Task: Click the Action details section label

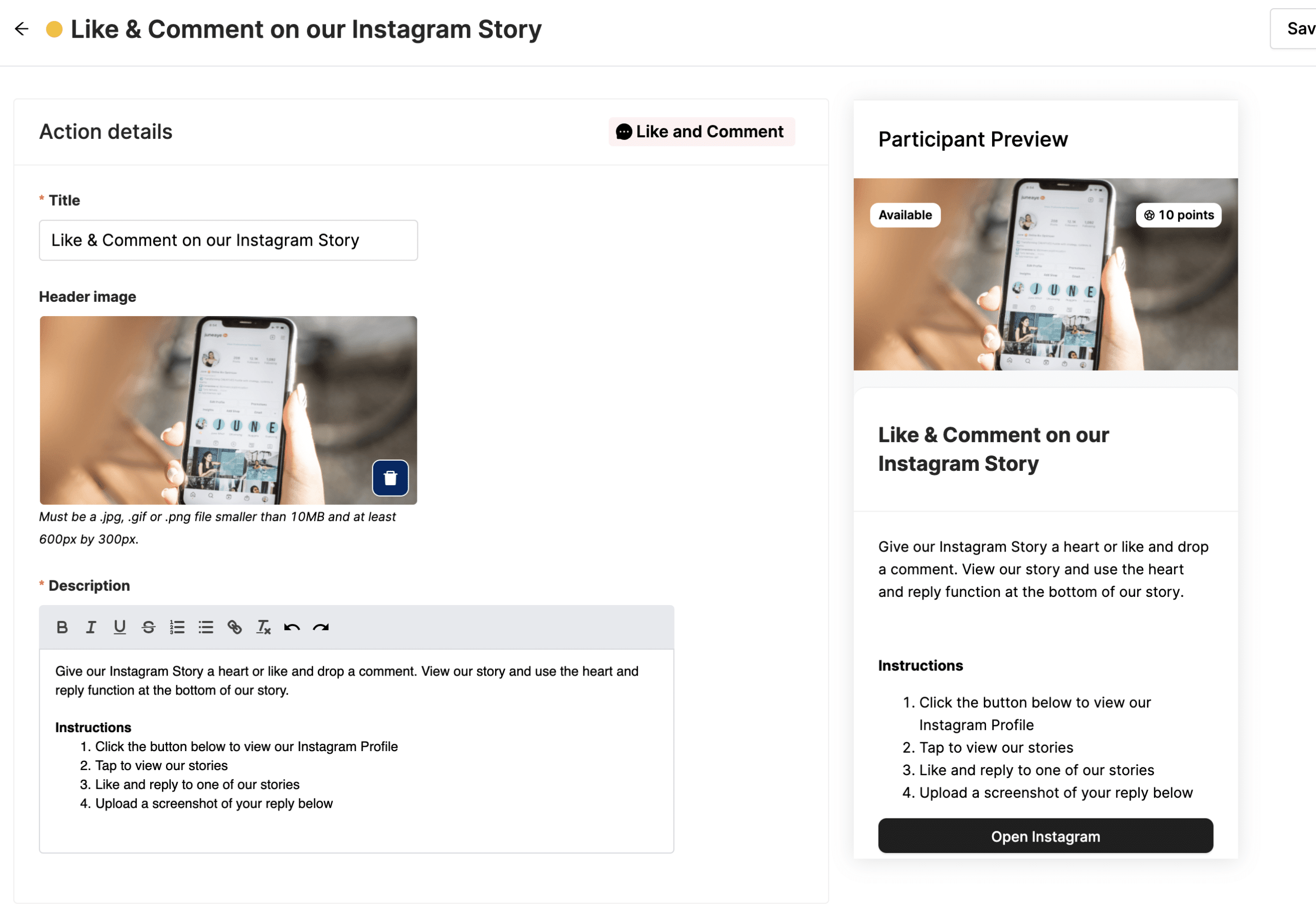Action: click(x=105, y=131)
